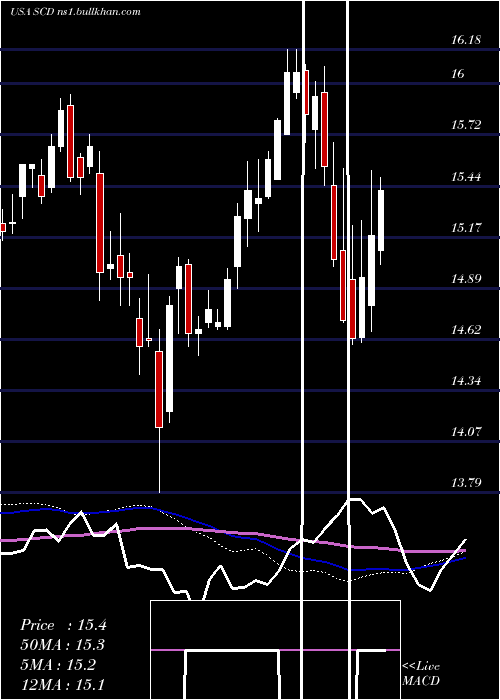Click the '12MA : 15.1' readout

(62, 684)
